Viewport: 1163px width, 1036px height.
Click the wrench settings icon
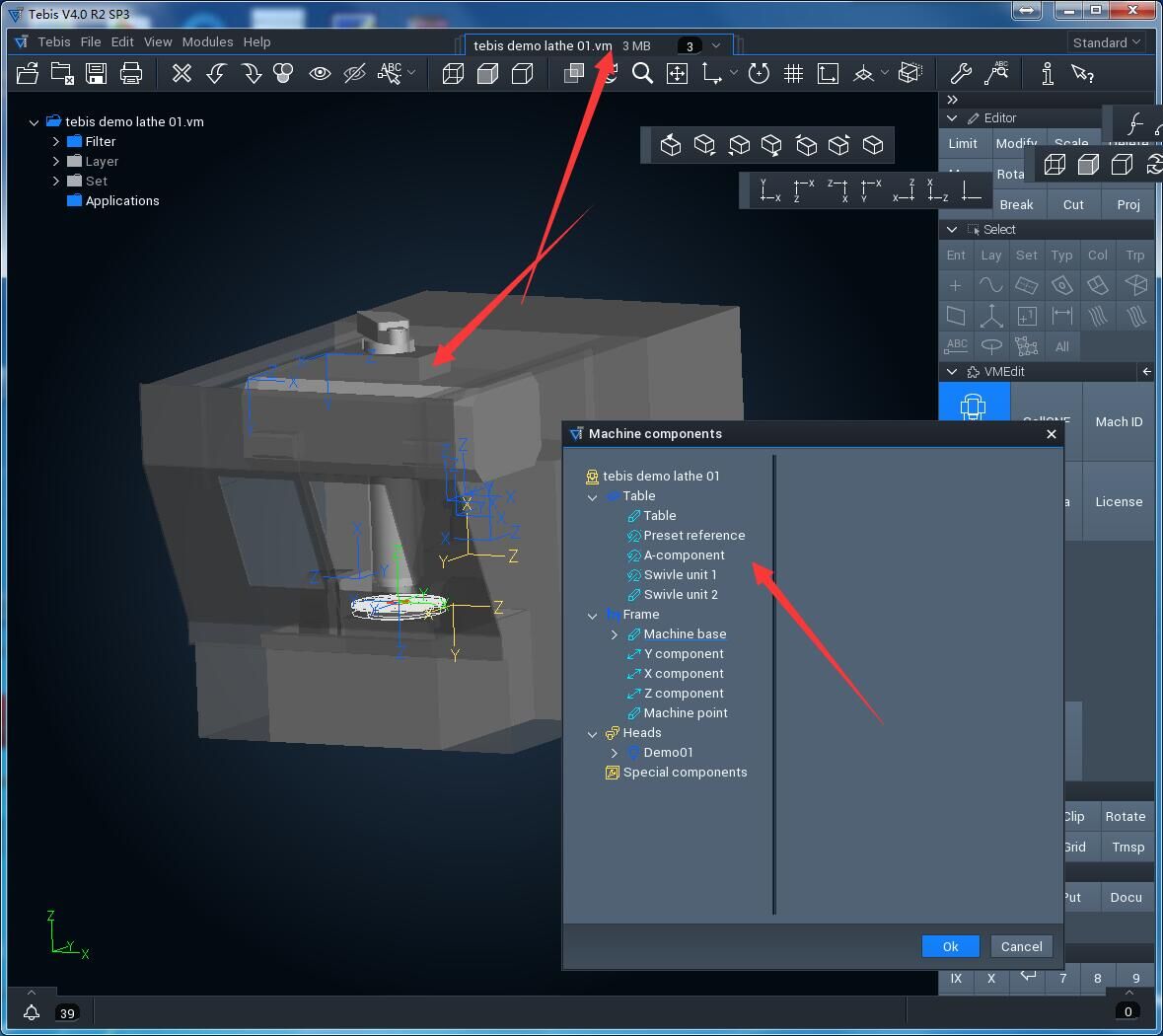pyautogui.click(x=961, y=73)
